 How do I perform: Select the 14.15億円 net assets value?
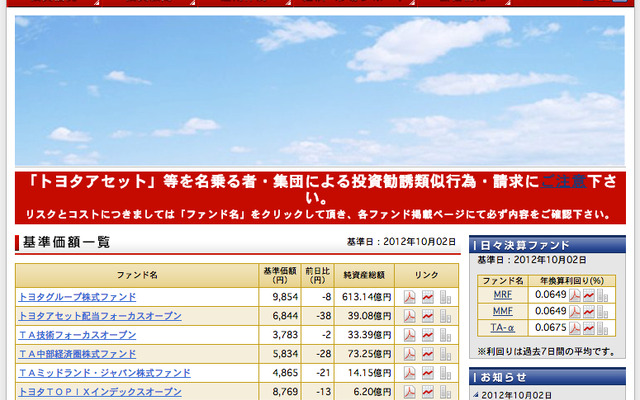pos(369,373)
